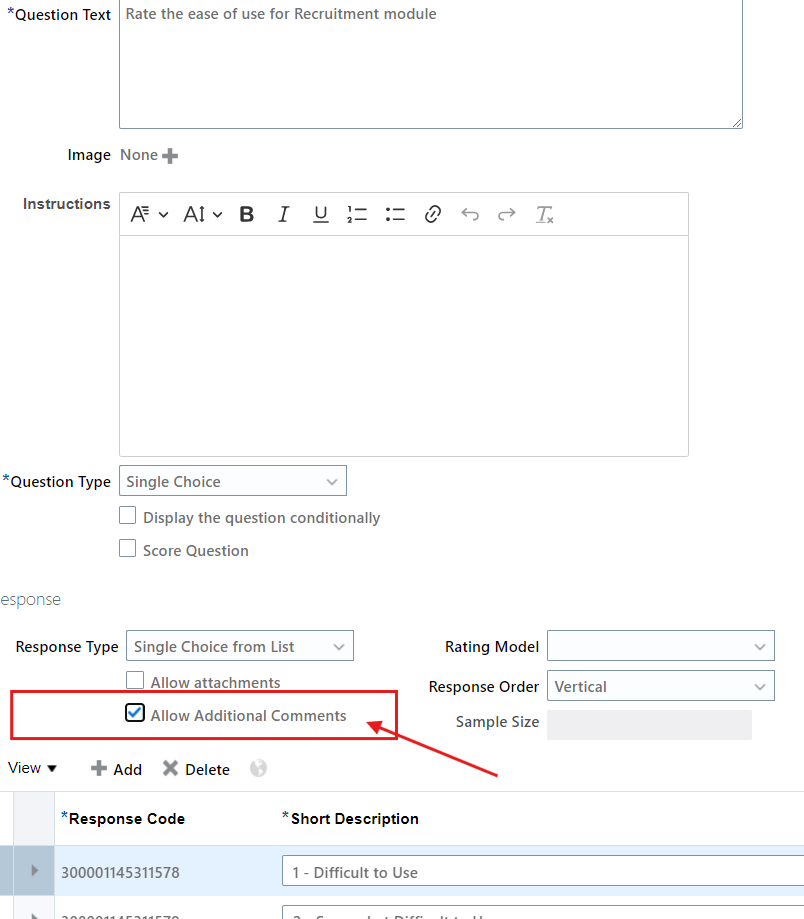Enable Display the question conditionally

[127, 515]
